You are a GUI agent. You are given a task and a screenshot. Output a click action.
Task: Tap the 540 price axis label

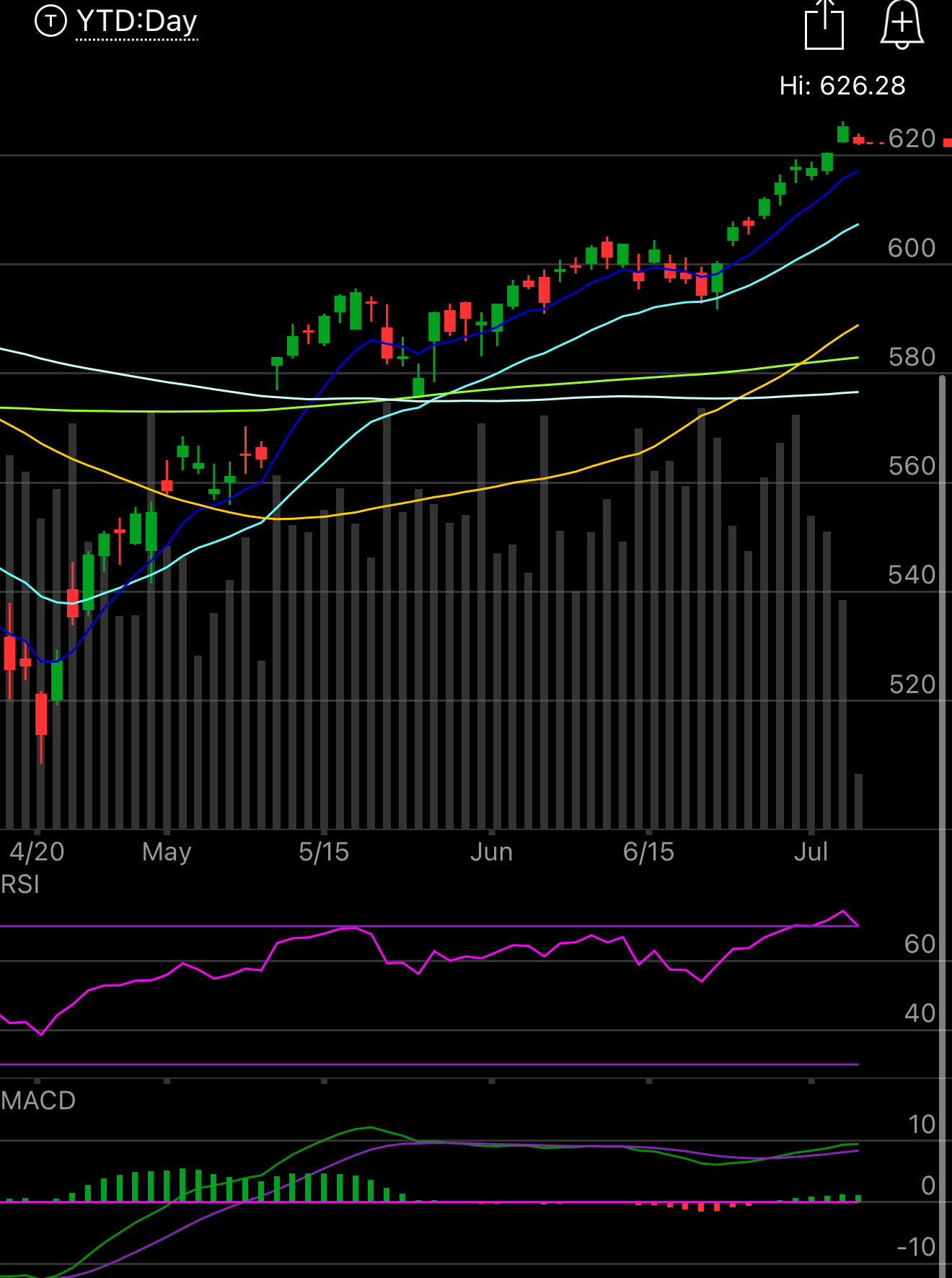[x=912, y=575]
